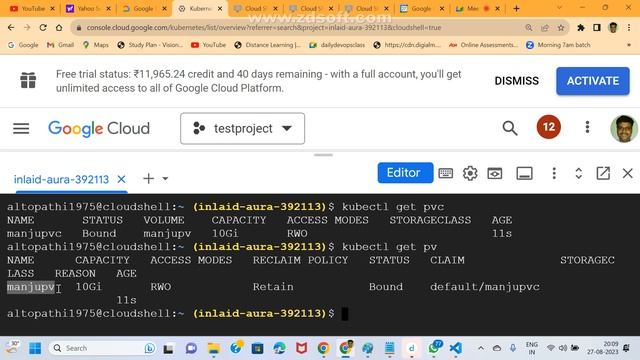Add a new Cloud Shell terminal tab
This screenshot has width=640, height=360.
(149, 178)
